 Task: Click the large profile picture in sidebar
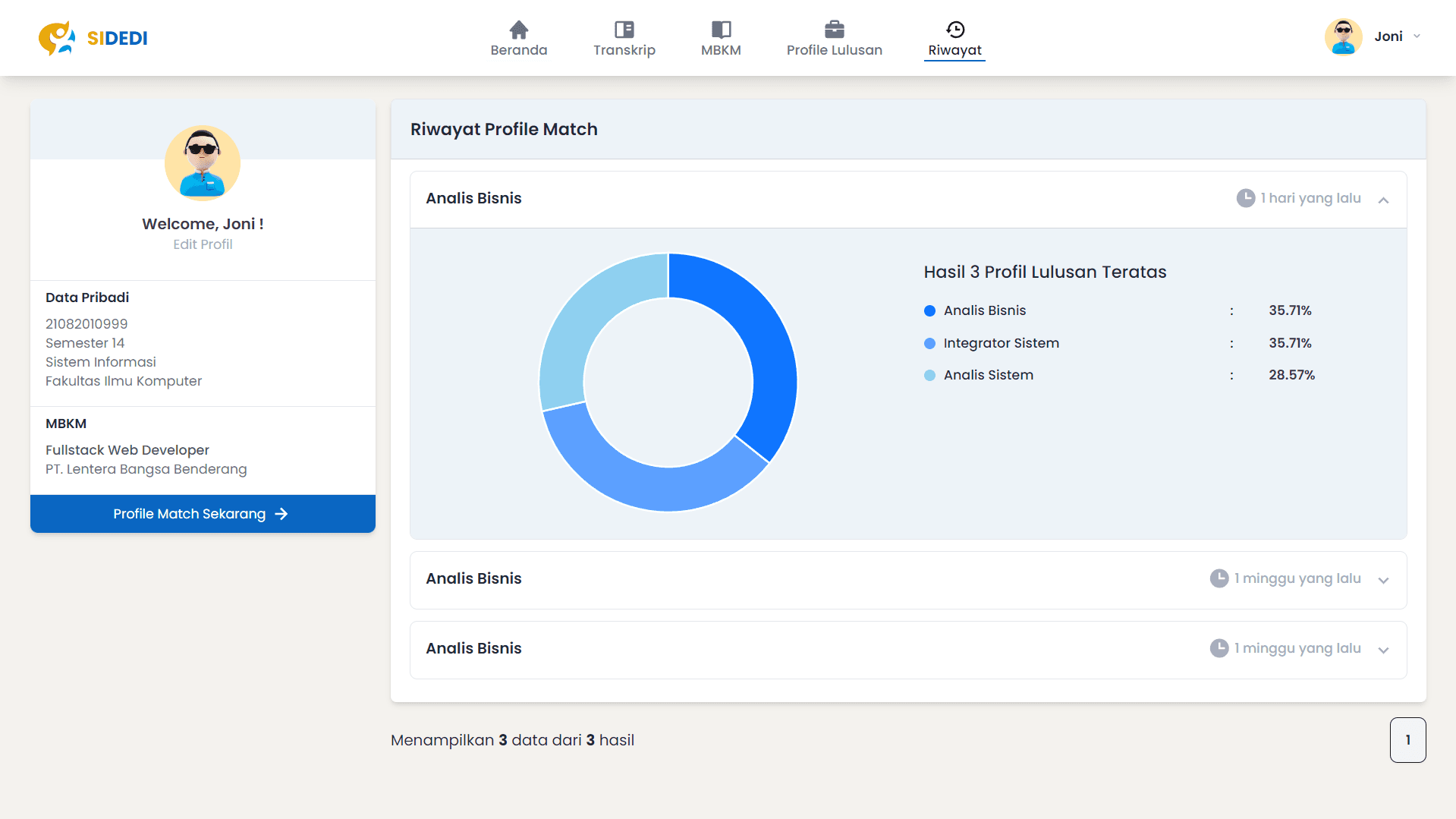point(203,163)
